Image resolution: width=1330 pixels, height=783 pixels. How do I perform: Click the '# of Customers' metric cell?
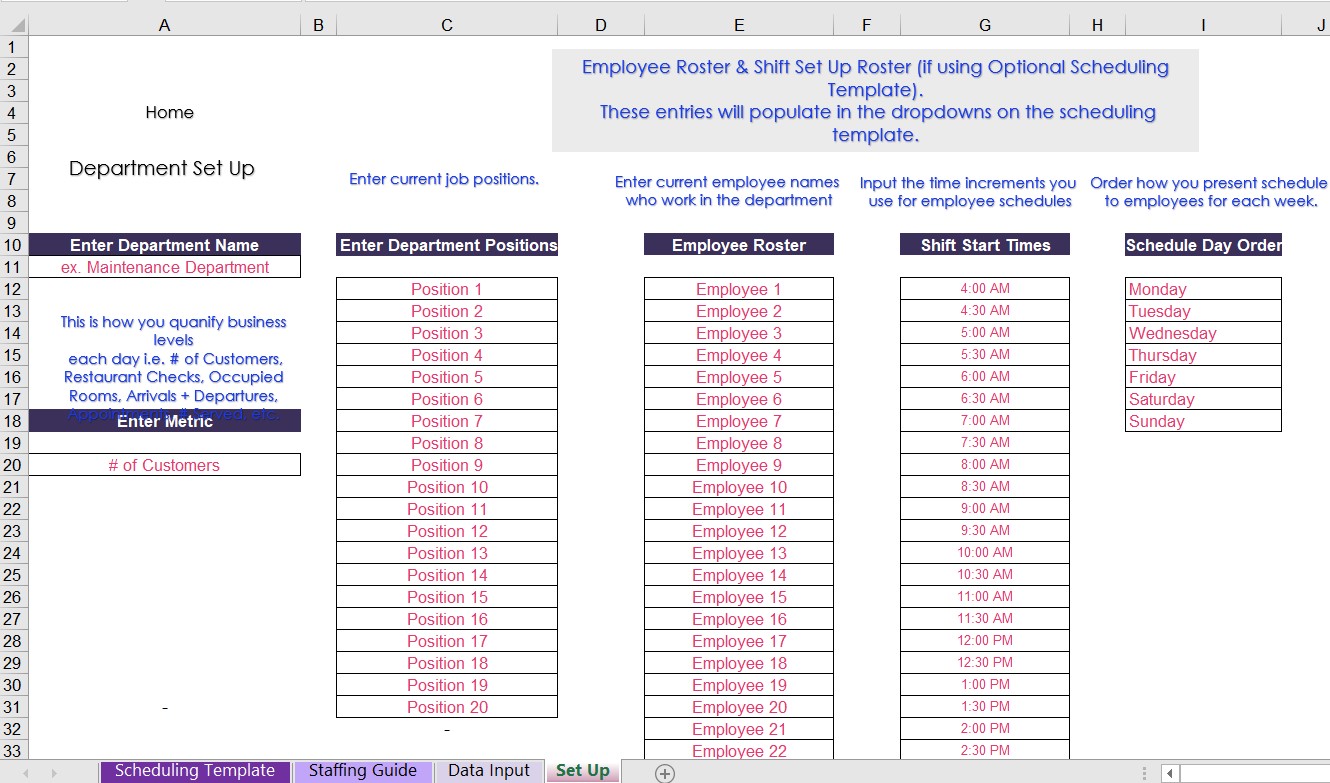165,465
